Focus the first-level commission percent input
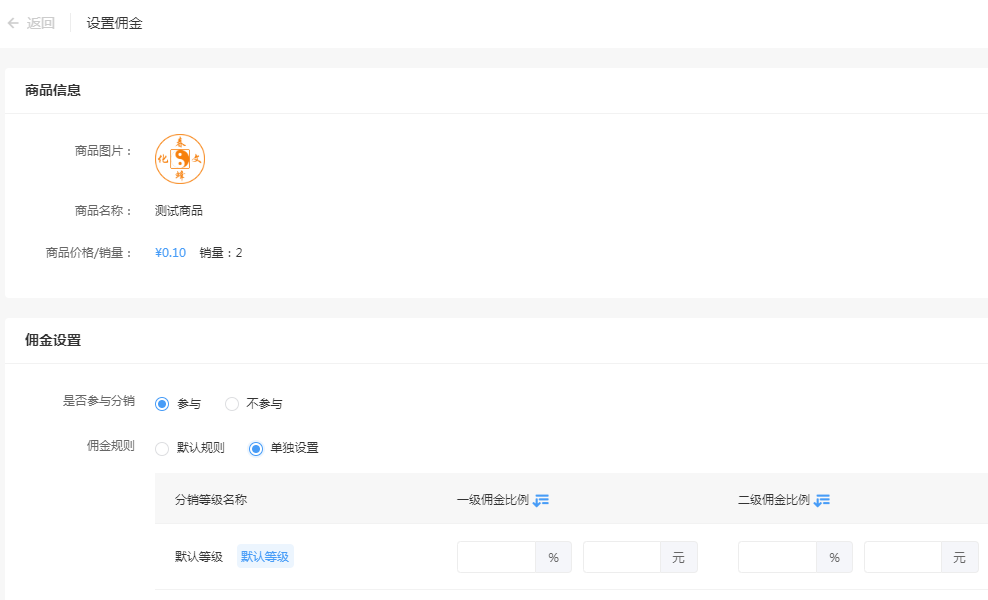Image resolution: width=988 pixels, height=600 pixels. point(497,557)
